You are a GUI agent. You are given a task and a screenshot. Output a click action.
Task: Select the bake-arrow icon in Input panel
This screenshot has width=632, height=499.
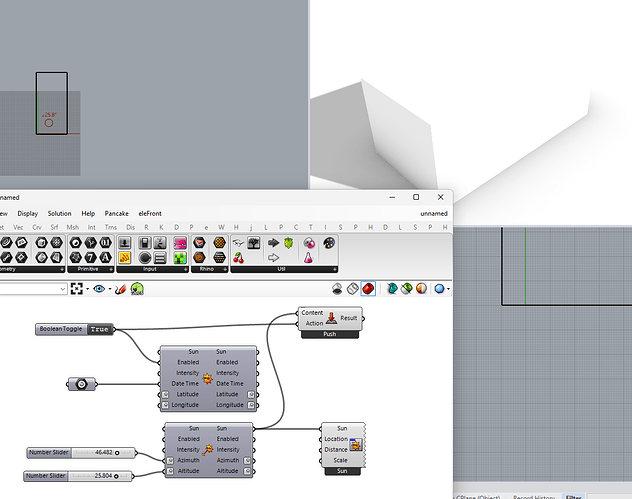pyautogui.click(x=125, y=243)
